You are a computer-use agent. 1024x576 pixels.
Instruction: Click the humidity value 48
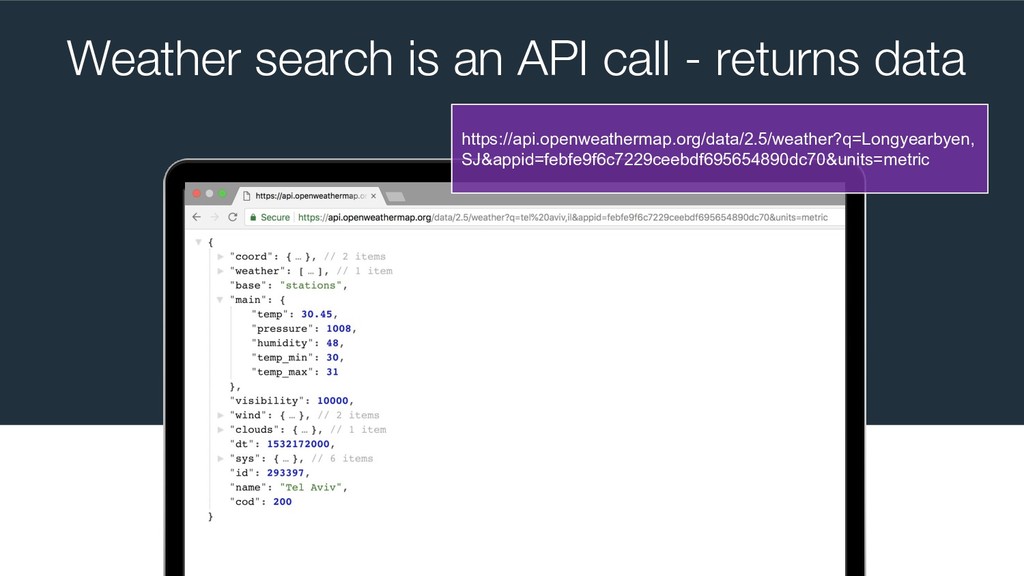(332, 343)
